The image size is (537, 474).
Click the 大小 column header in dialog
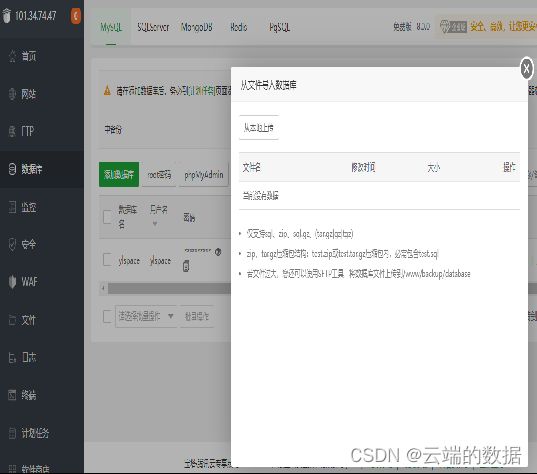click(434, 168)
